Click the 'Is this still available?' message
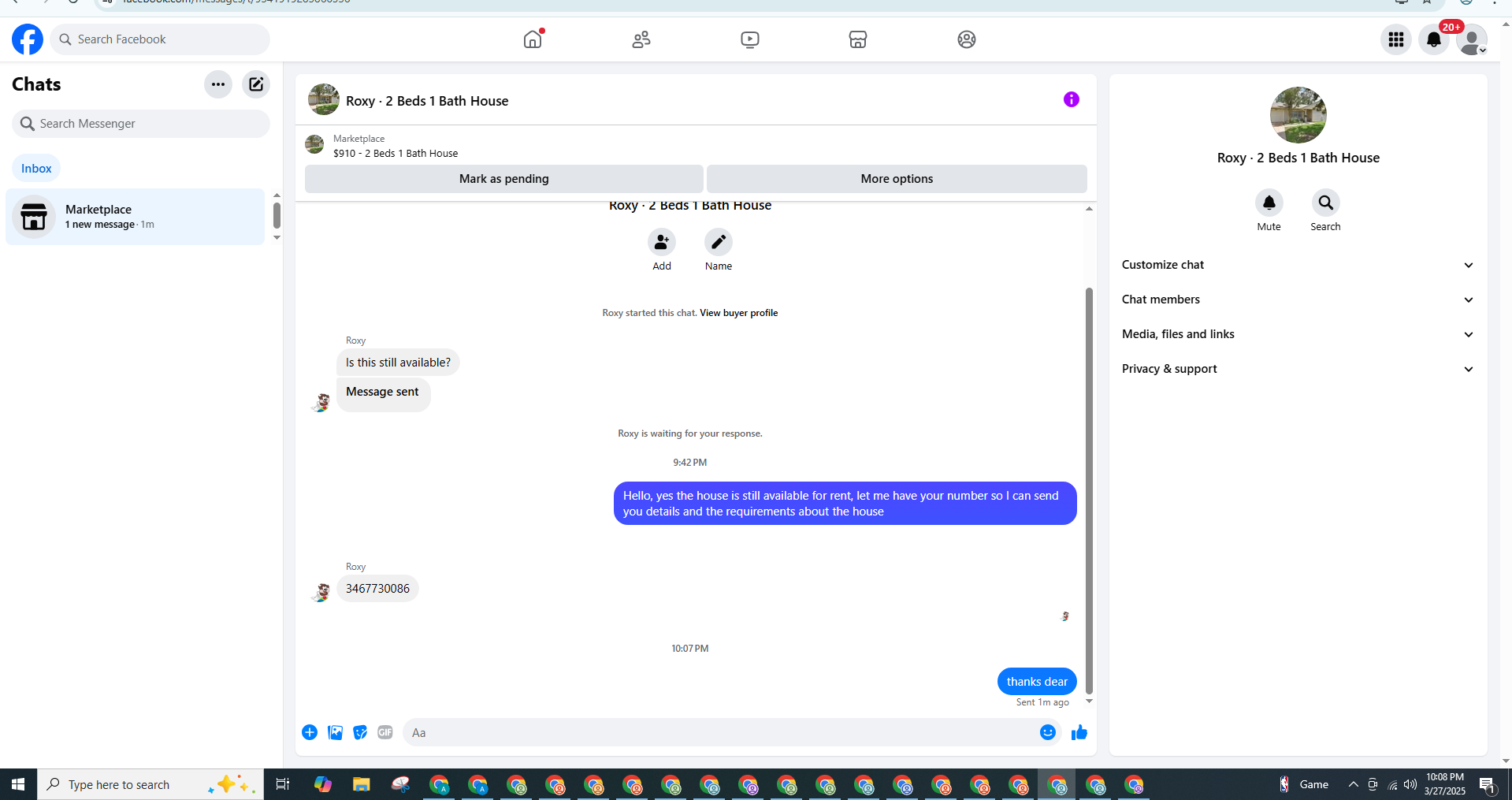 (398, 363)
